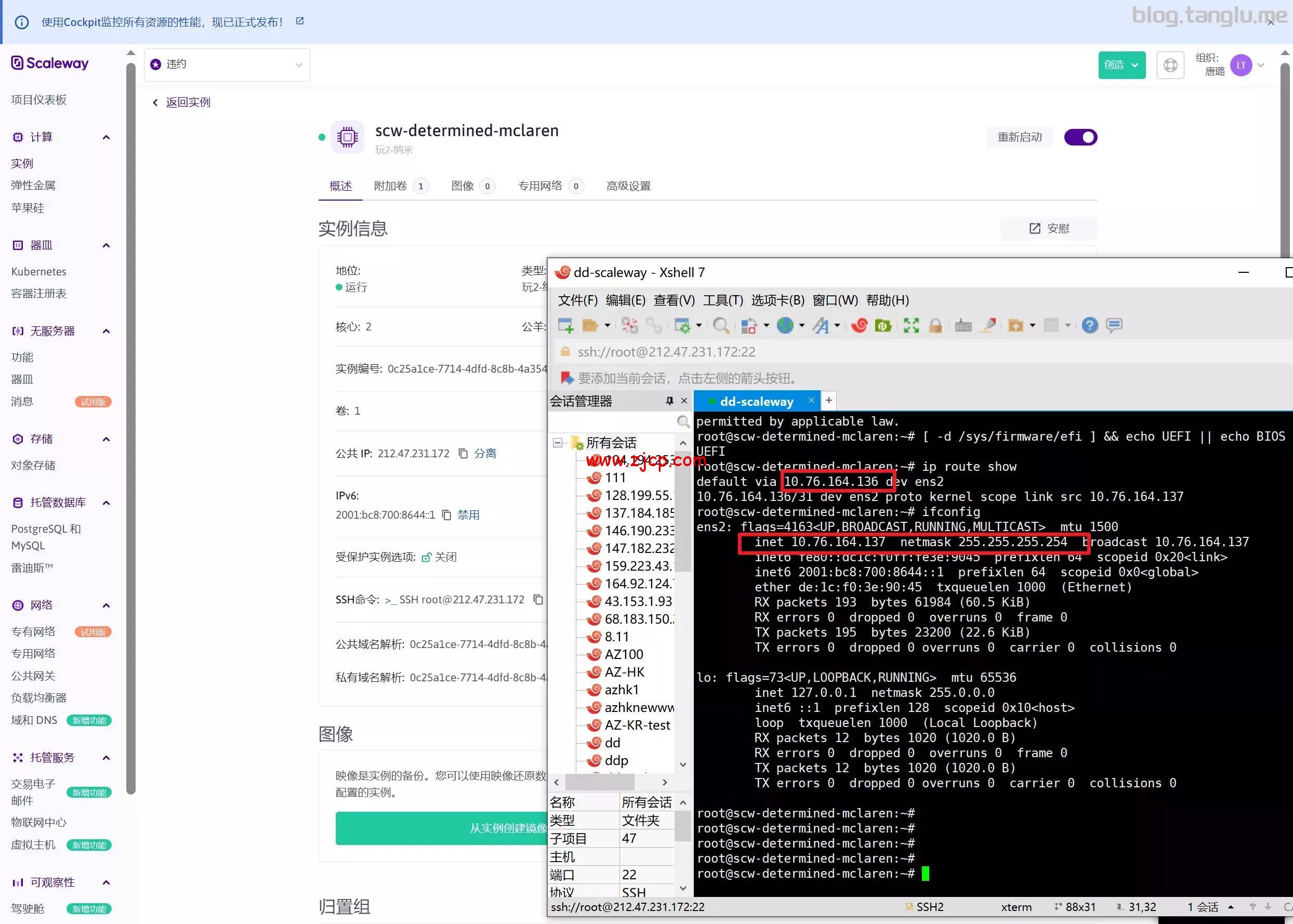Viewport: 1293px width, 924px height.
Task: Collapse the 所有会话 tree node
Action: point(558,443)
